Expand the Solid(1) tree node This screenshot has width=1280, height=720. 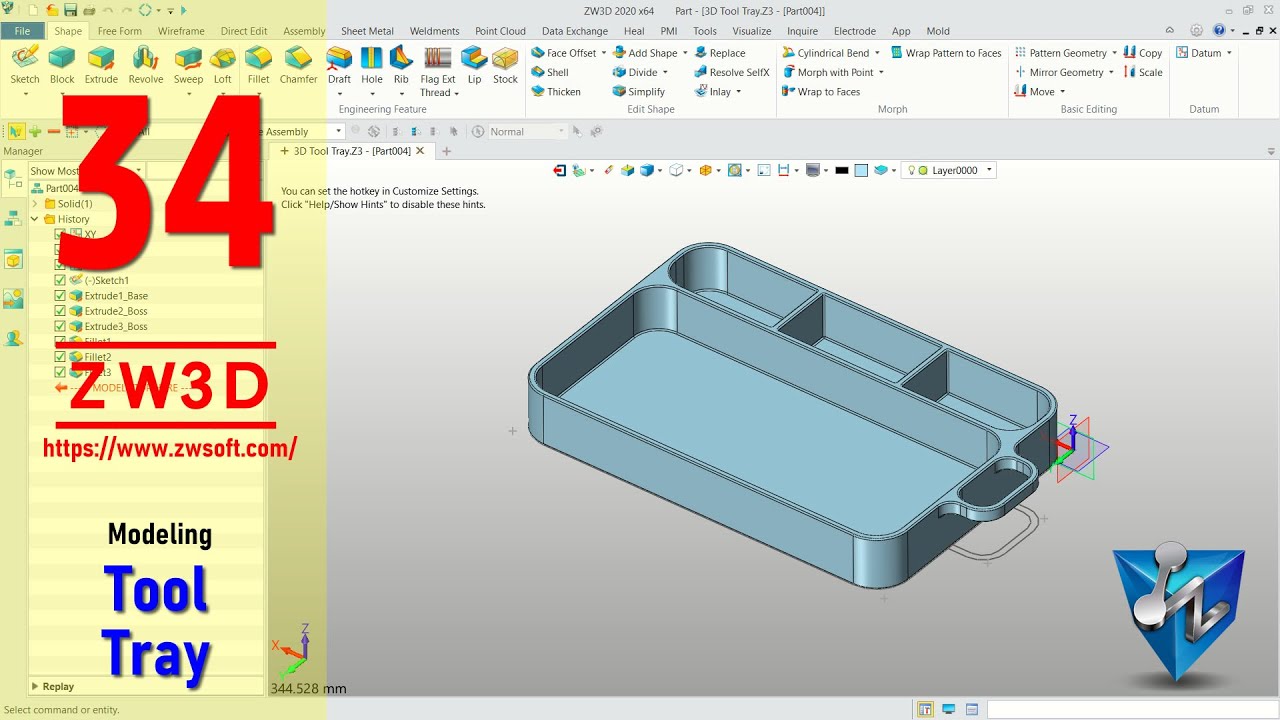click(36, 204)
